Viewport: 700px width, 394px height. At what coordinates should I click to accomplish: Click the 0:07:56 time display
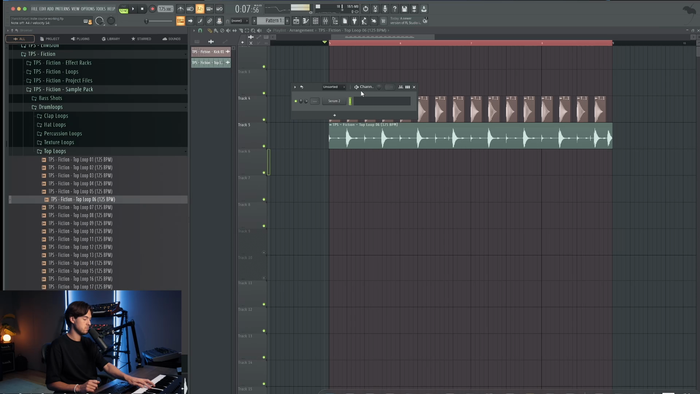[x=247, y=9]
